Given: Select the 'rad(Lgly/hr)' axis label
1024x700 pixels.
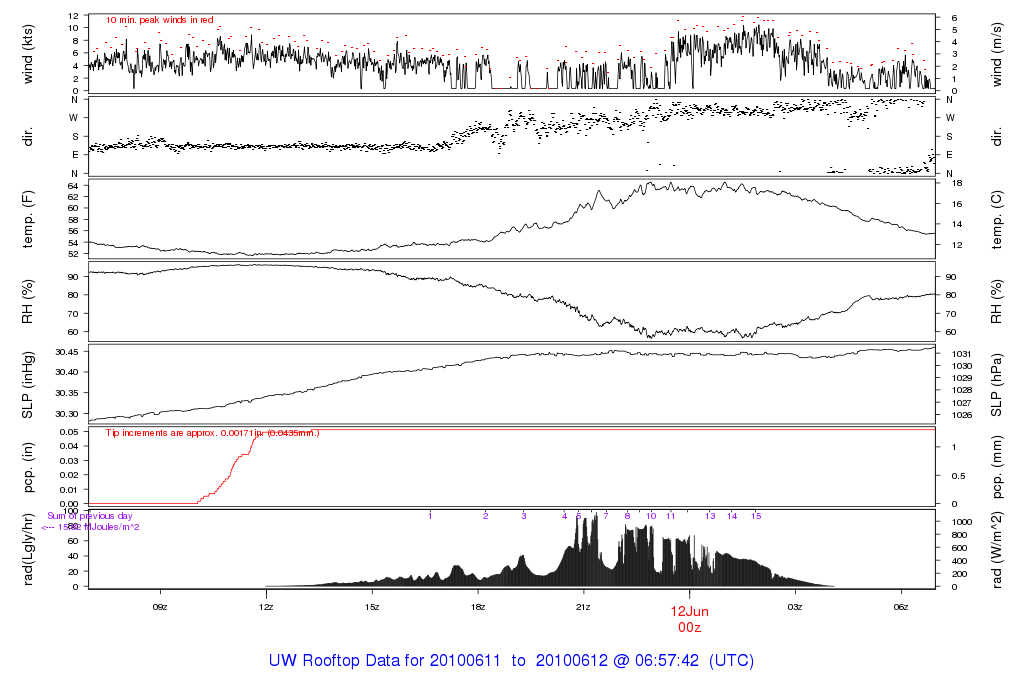Looking at the screenshot, I should (x=27, y=549).
